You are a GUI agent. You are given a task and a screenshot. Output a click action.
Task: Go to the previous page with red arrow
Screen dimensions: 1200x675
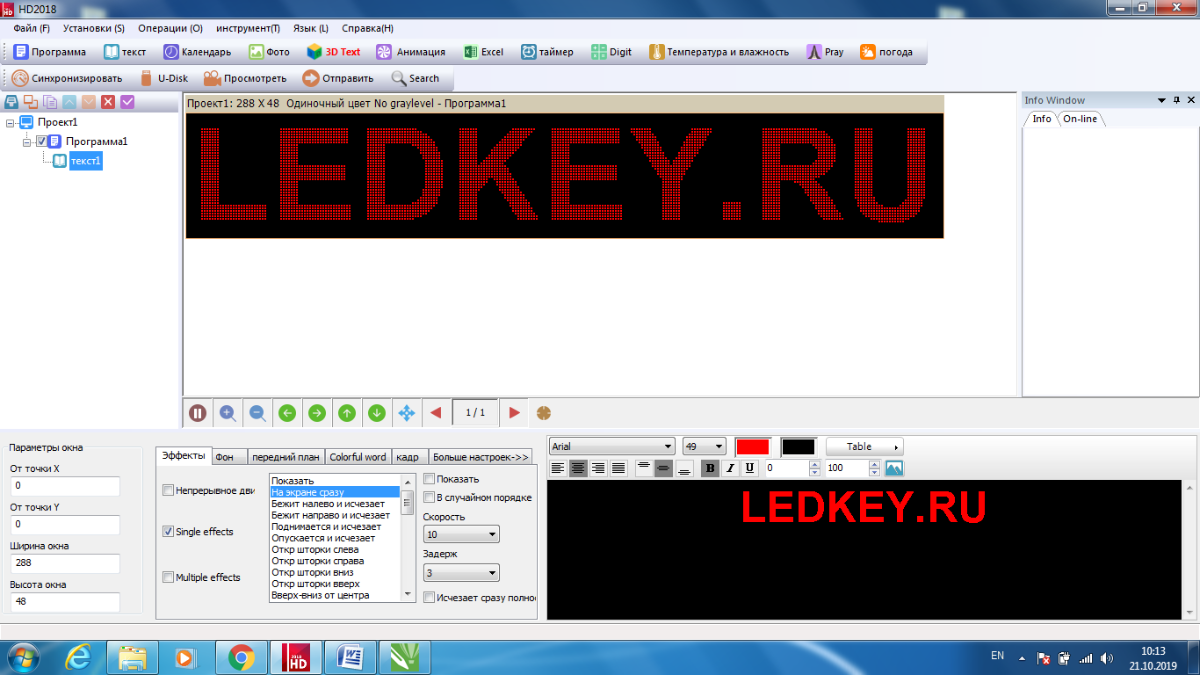coord(436,412)
